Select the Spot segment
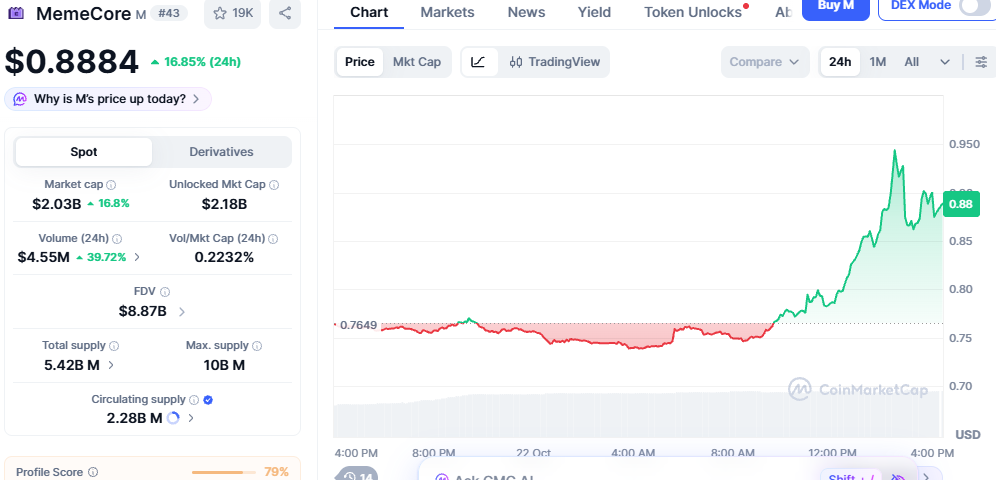 (84, 152)
